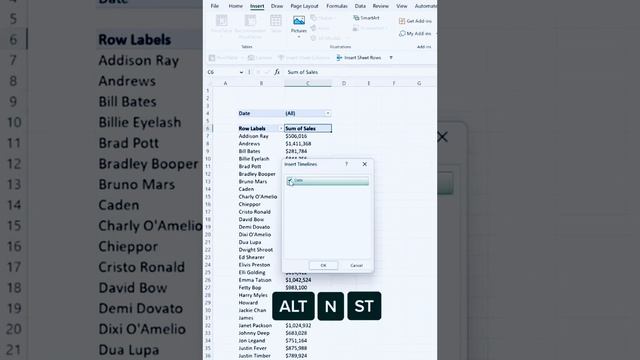Toggle the Date checkbox in Insert Timelines
This screenshot has height=360, width=640.
pyautogui.click(x=290, y=180)
